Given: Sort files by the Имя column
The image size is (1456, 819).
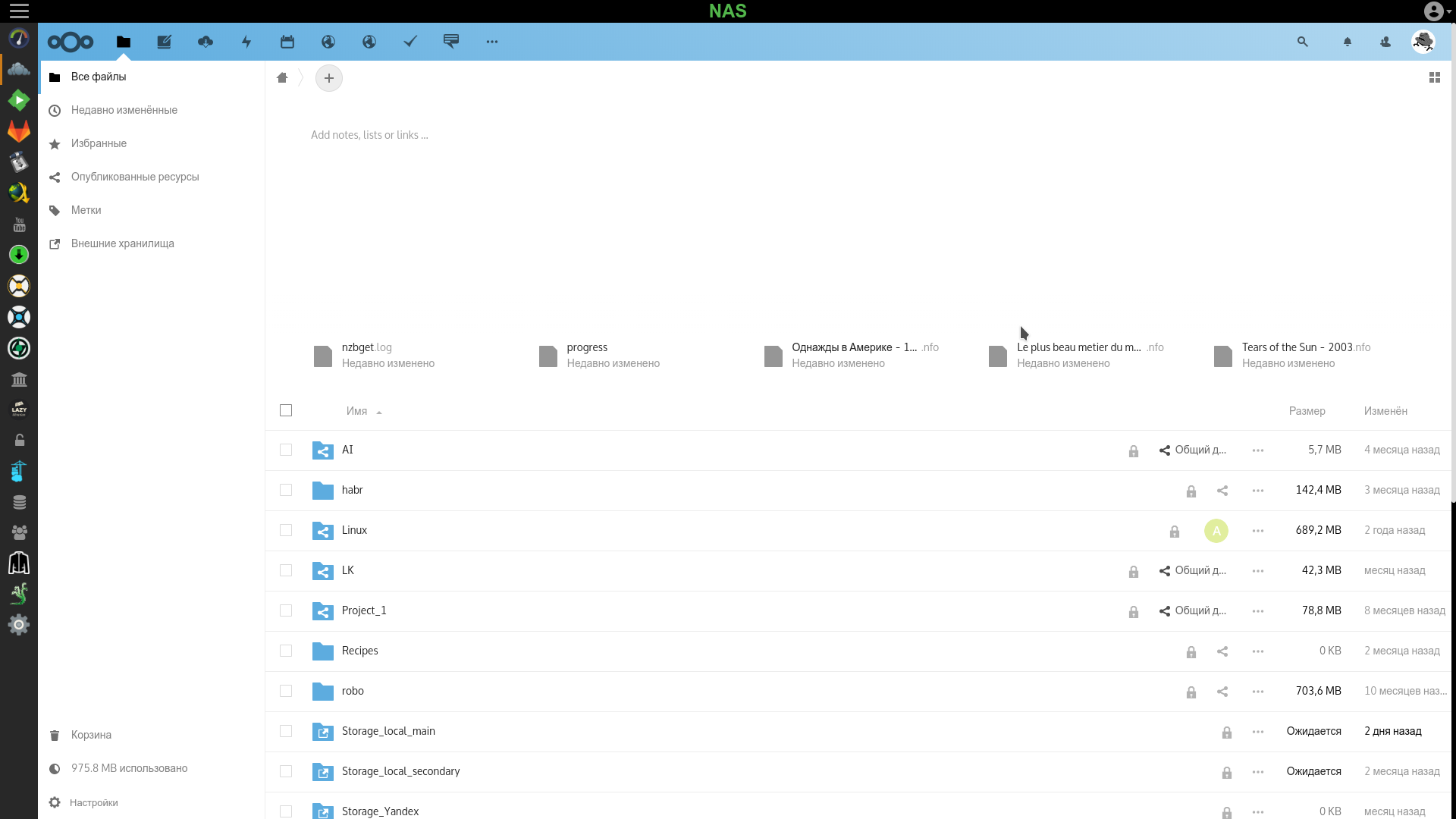Looking at the screenshot, I should coord(357,411).
